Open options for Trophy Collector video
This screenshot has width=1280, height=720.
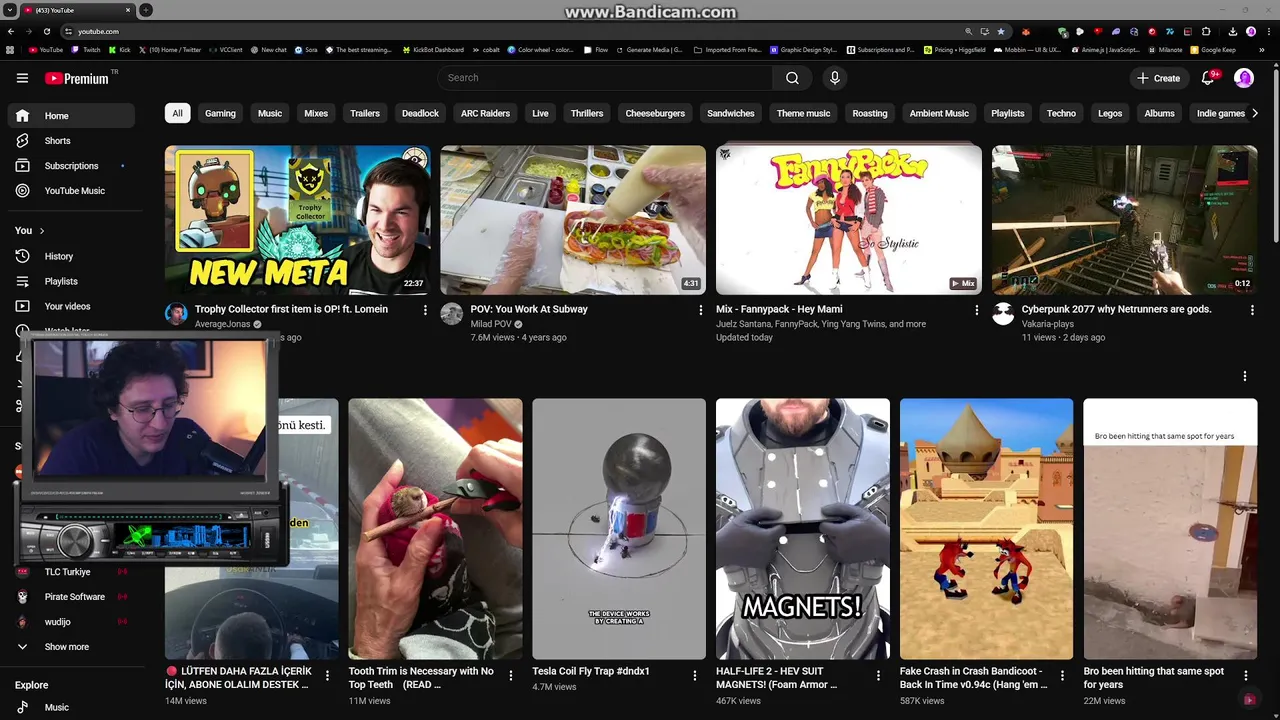[425, 310]
